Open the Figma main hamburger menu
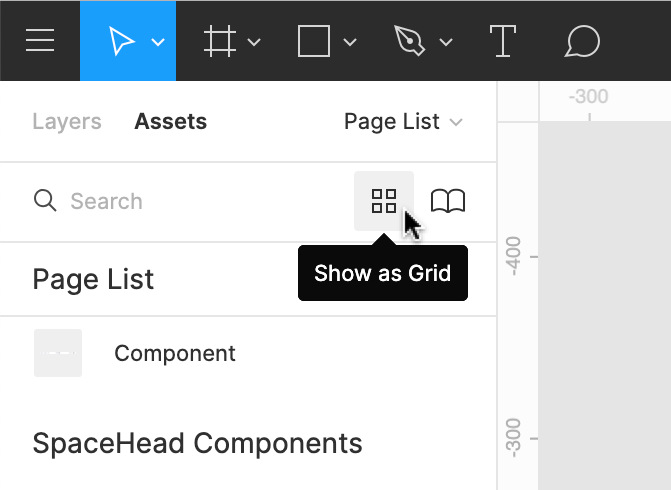671x490 pixels. [40, 41]
